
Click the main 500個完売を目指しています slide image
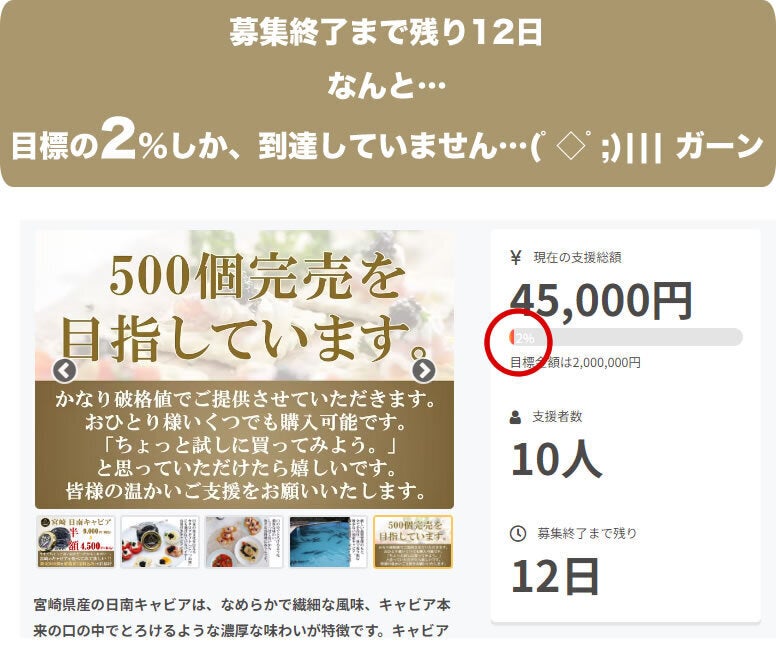pos(244,369)
